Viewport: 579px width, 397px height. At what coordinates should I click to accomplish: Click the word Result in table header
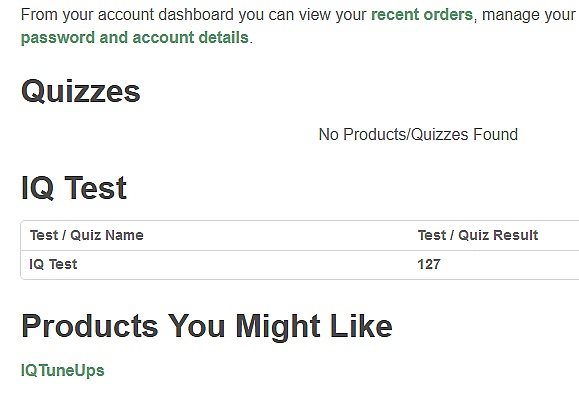pyautogui.click(x=516, y=235)
